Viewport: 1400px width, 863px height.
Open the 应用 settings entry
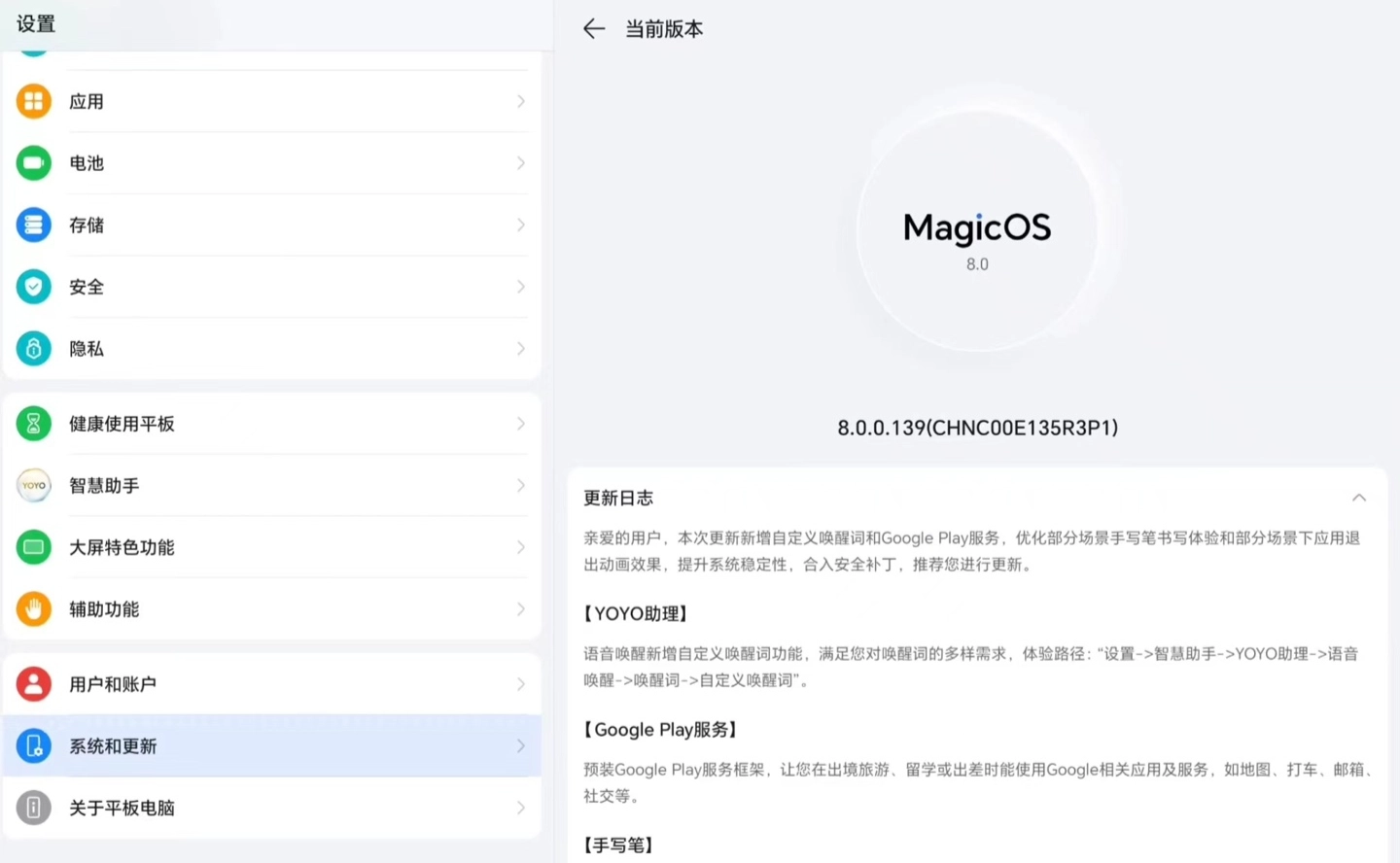click(272, 101)
